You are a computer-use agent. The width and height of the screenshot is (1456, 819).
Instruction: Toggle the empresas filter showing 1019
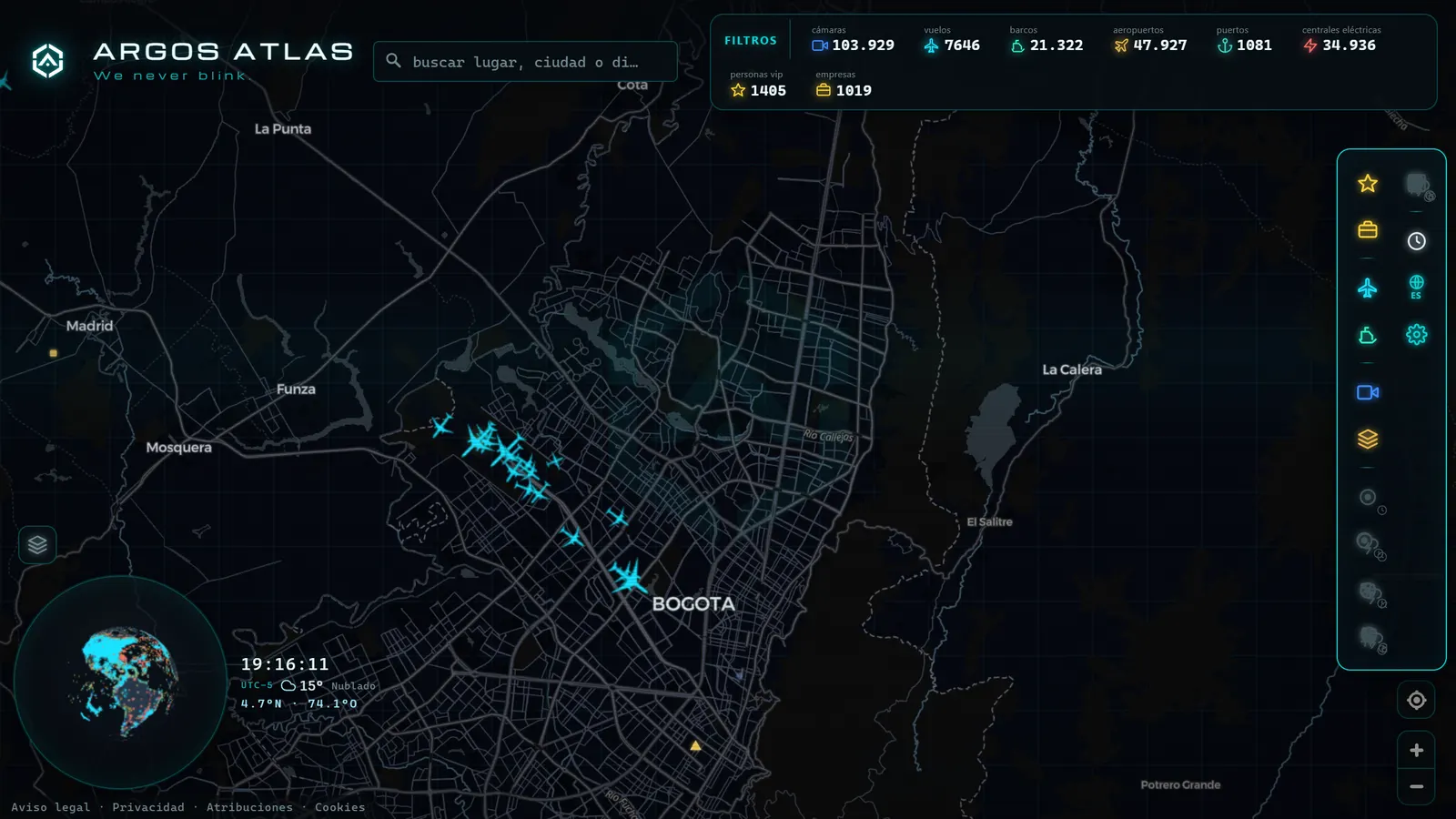(x=844, y=85)
